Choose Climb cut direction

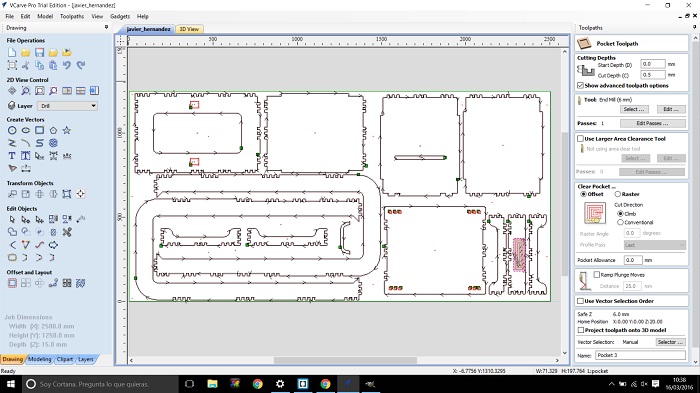pos(620,214)
